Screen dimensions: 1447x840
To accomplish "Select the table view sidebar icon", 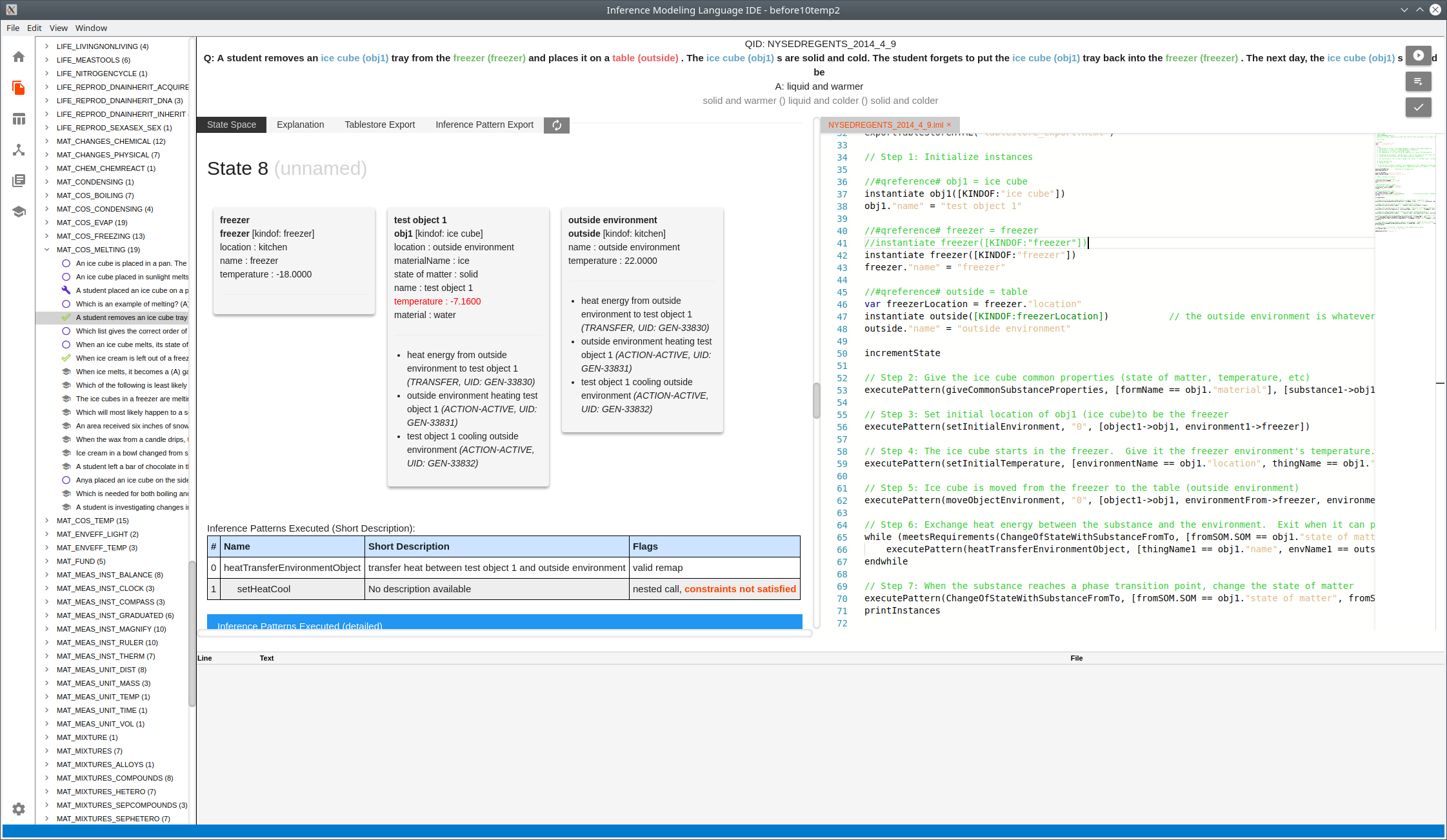I will [19, 119].
